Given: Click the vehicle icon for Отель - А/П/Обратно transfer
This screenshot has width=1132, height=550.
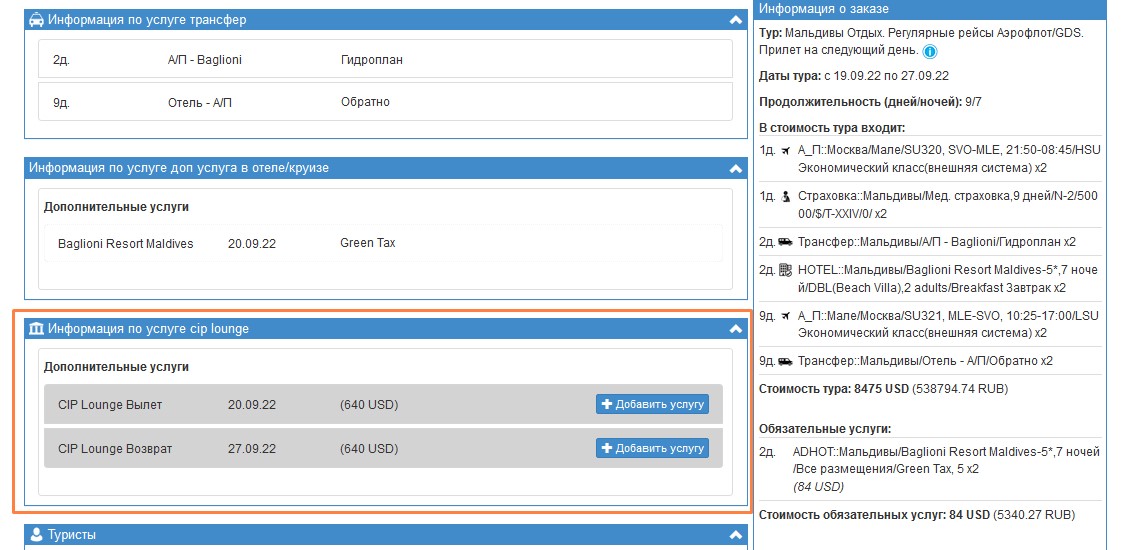Looking at the screenshot, I should [785, 361].
